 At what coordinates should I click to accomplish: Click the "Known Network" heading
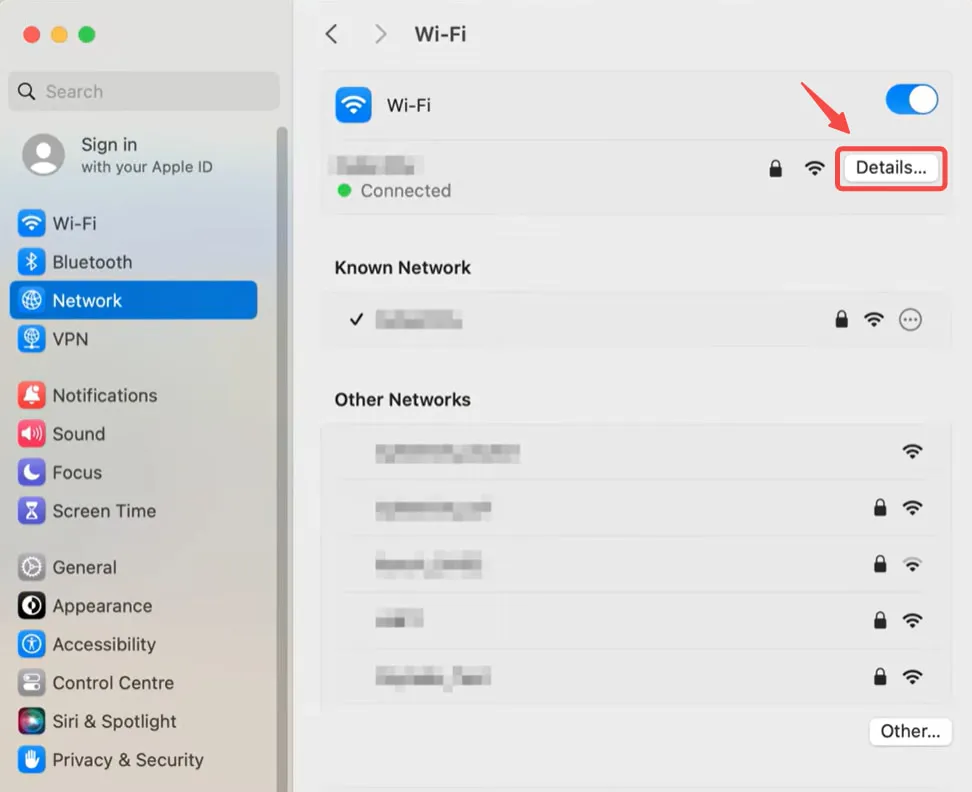(x=402, y=268)
